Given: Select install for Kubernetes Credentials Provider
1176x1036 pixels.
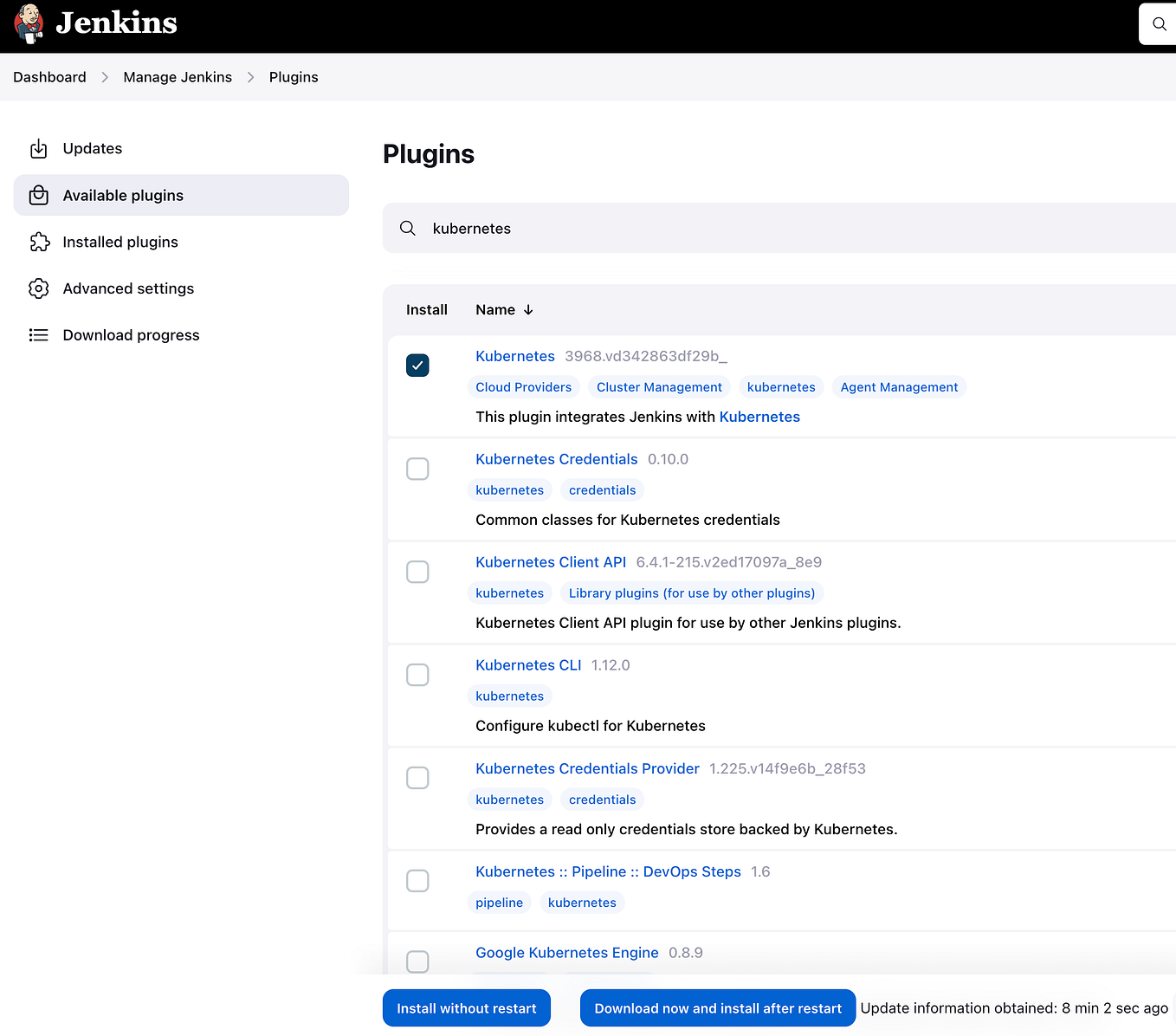Looking at the screenshot, I should [417, 778].
